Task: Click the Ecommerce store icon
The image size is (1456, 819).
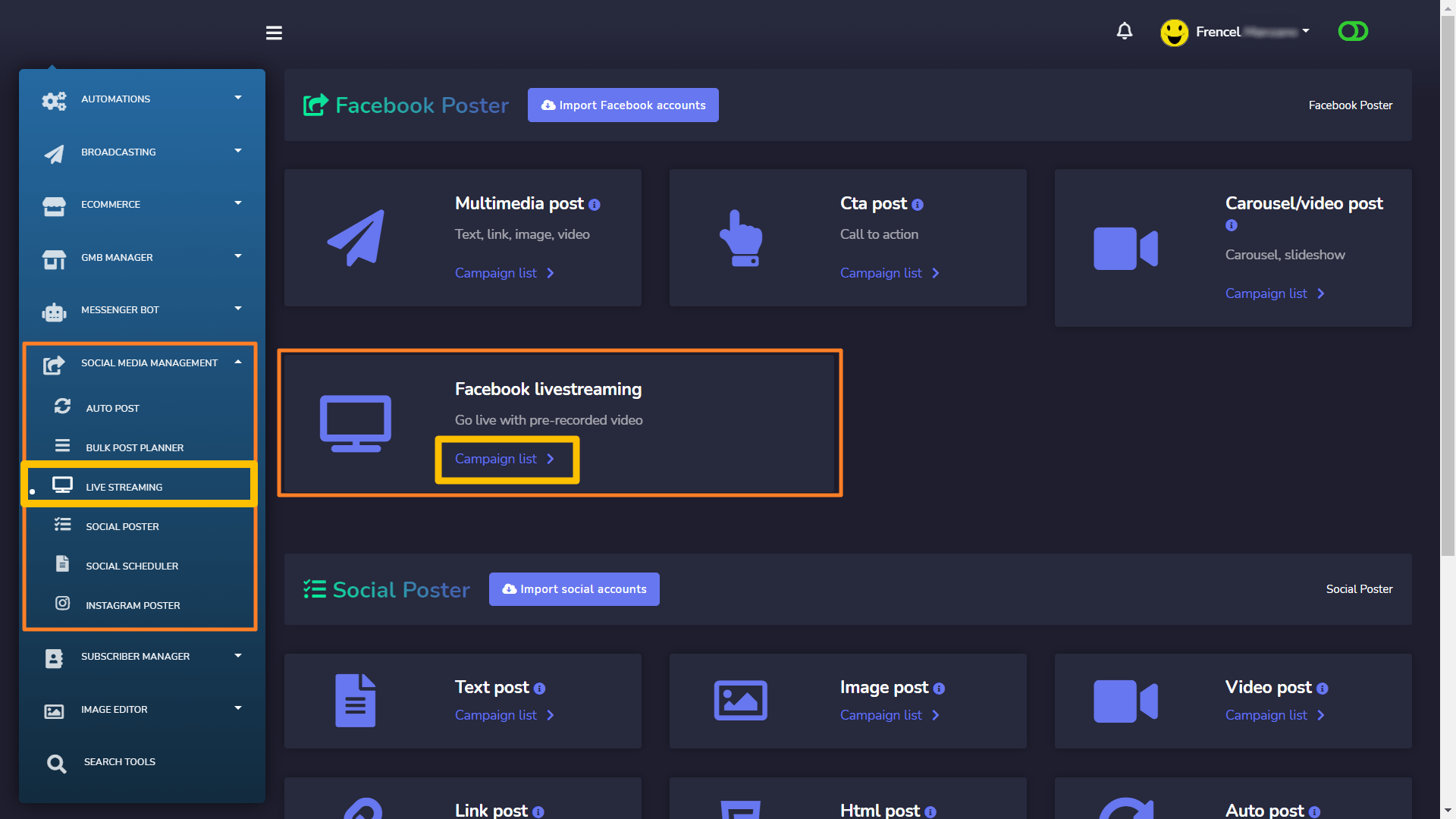Action: 54,206
